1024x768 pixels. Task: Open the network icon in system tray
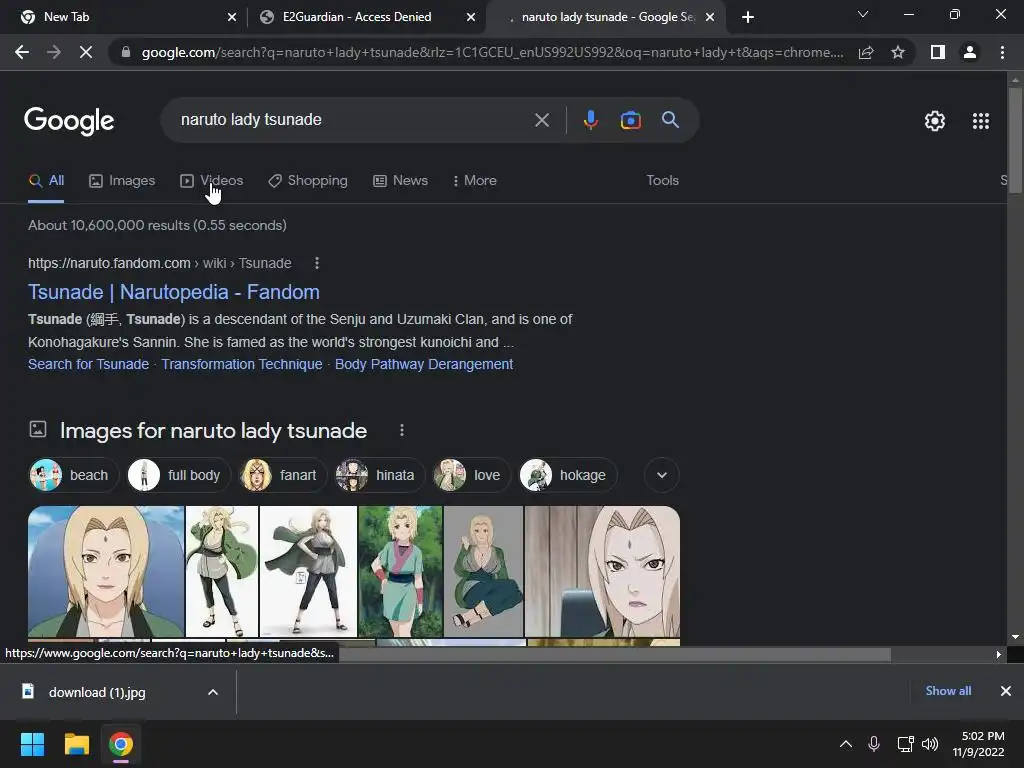point(905,744)
